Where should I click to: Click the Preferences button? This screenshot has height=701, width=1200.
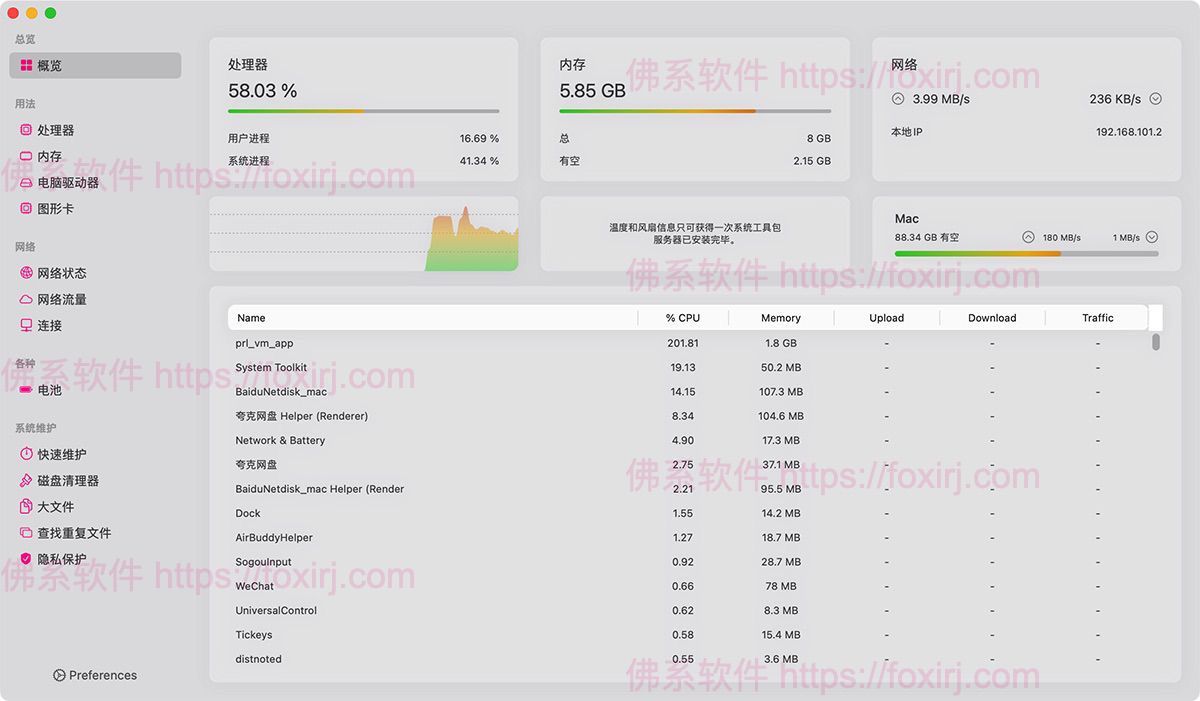(x=94, y=675)
